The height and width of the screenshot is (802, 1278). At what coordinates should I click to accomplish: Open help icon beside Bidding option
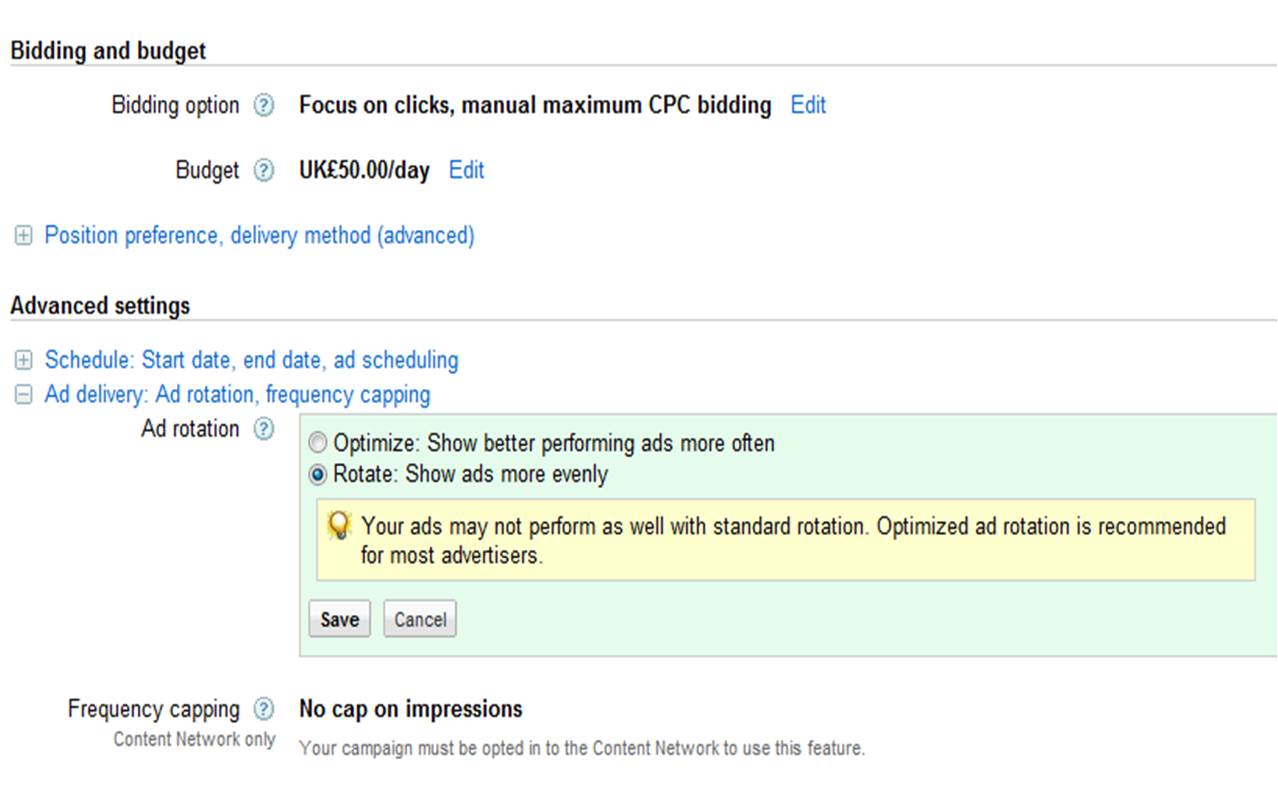pos(263,106)
